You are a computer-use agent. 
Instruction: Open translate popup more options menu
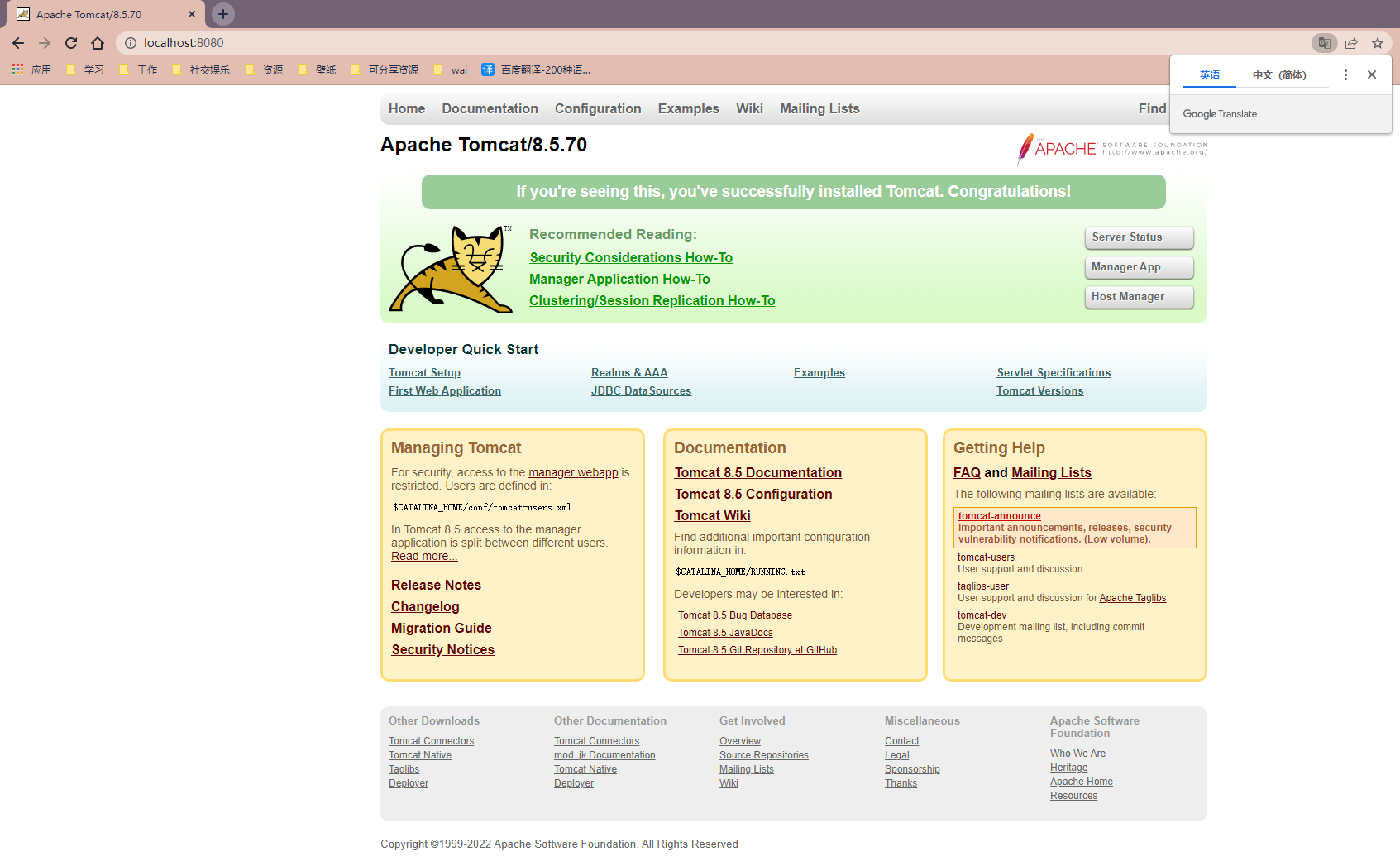coord(1345,74)
